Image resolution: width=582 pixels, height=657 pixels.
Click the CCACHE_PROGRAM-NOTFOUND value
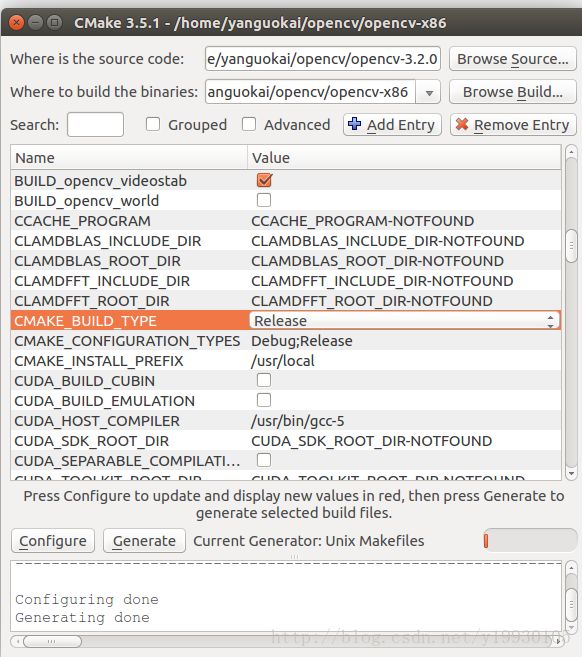pos(363,221)
